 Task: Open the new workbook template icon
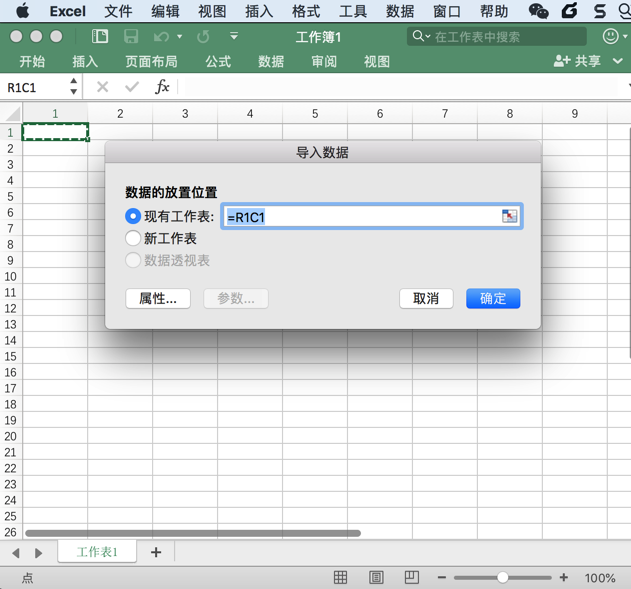[x=100, y=37]
